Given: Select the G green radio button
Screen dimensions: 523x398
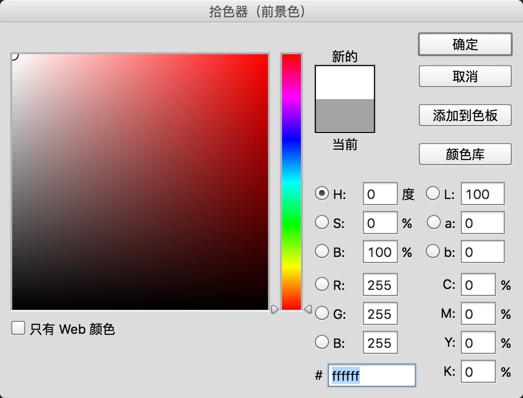Looking at the screenshot, I should [322, 313].
